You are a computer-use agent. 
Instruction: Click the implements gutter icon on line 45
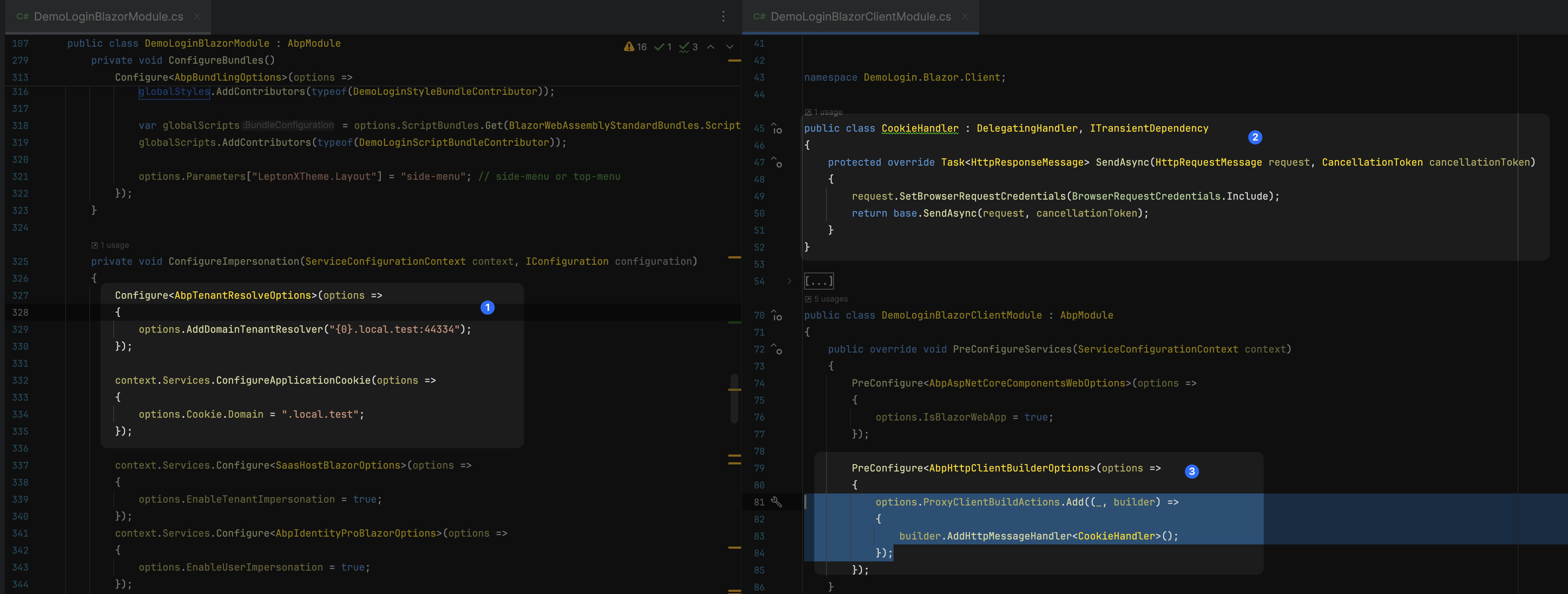[777, 128]
